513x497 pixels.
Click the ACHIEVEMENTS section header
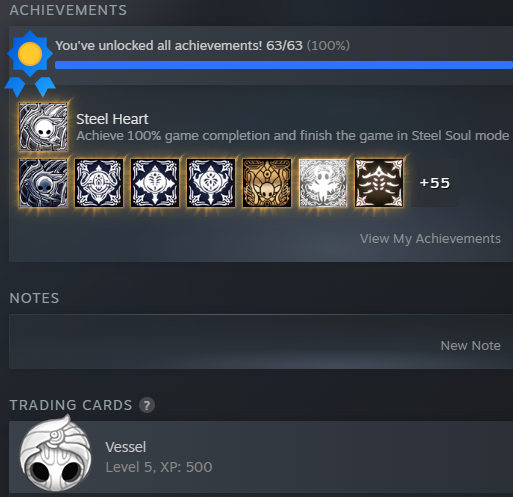(x=68, y=10)
